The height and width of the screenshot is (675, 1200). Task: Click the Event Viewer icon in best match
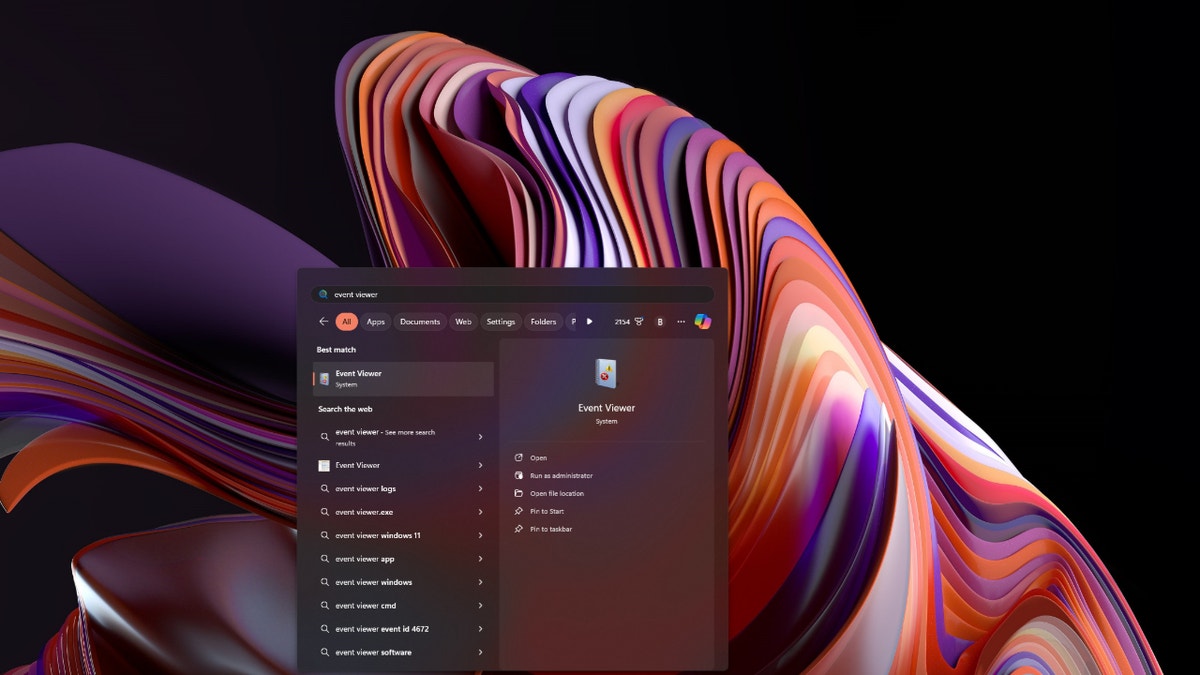click(x=324, y=379)
